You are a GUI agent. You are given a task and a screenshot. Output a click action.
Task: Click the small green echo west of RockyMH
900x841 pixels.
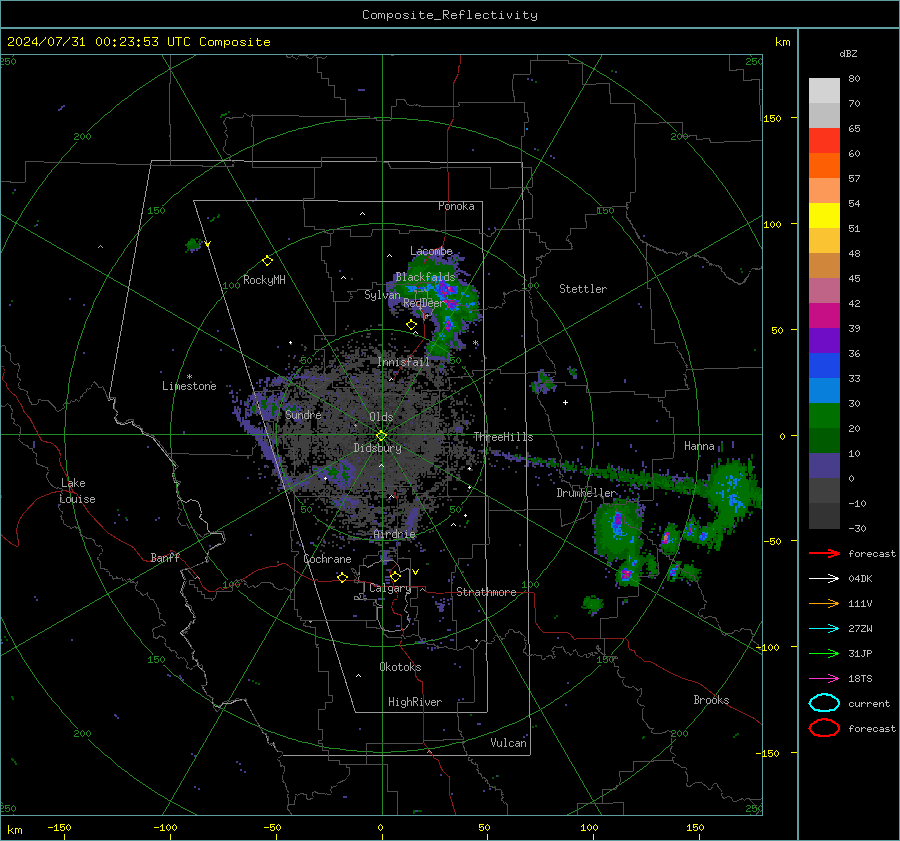tap(194, 245)
